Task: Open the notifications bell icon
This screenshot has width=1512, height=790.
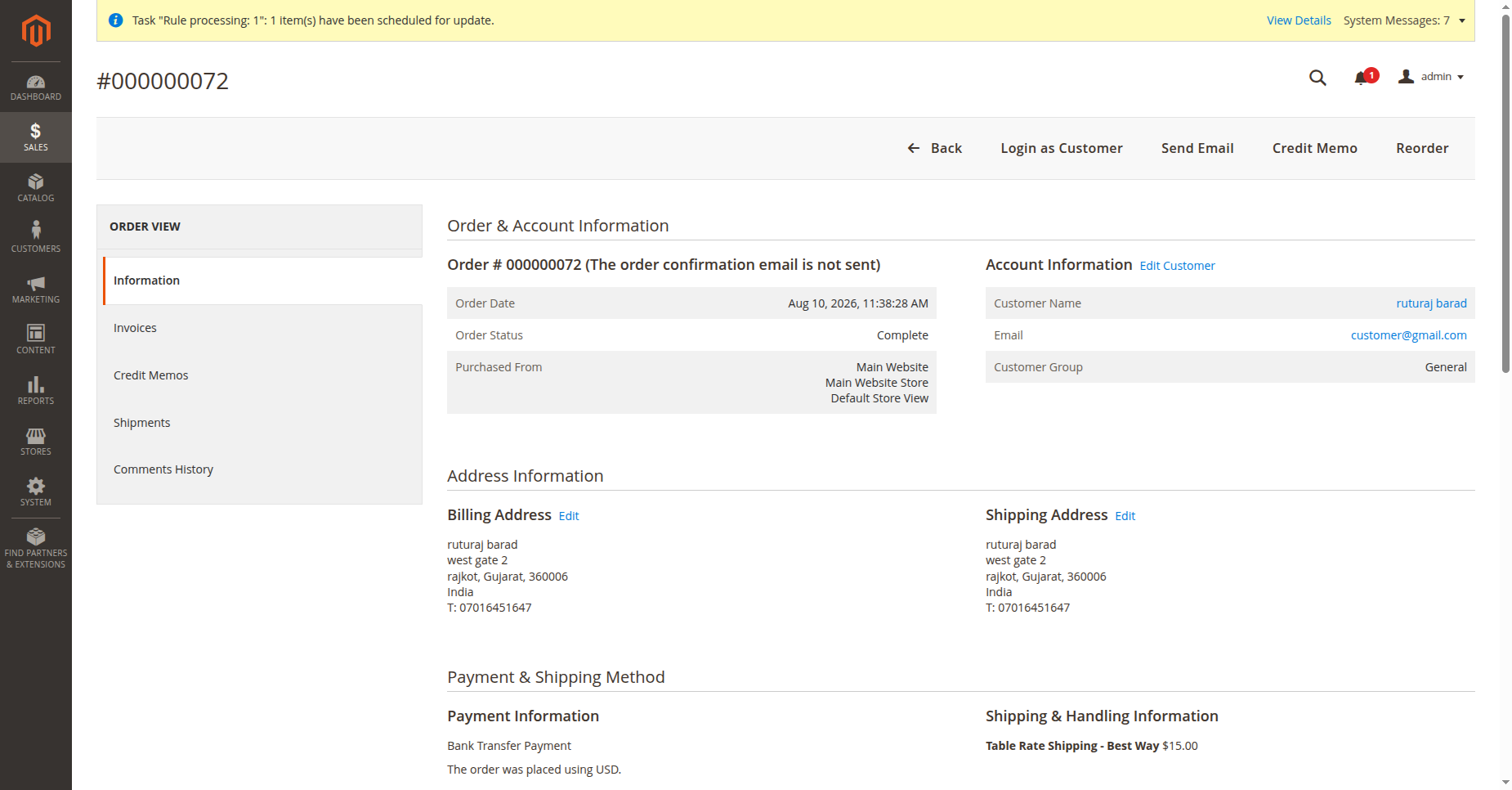Action: (1361, 78)
